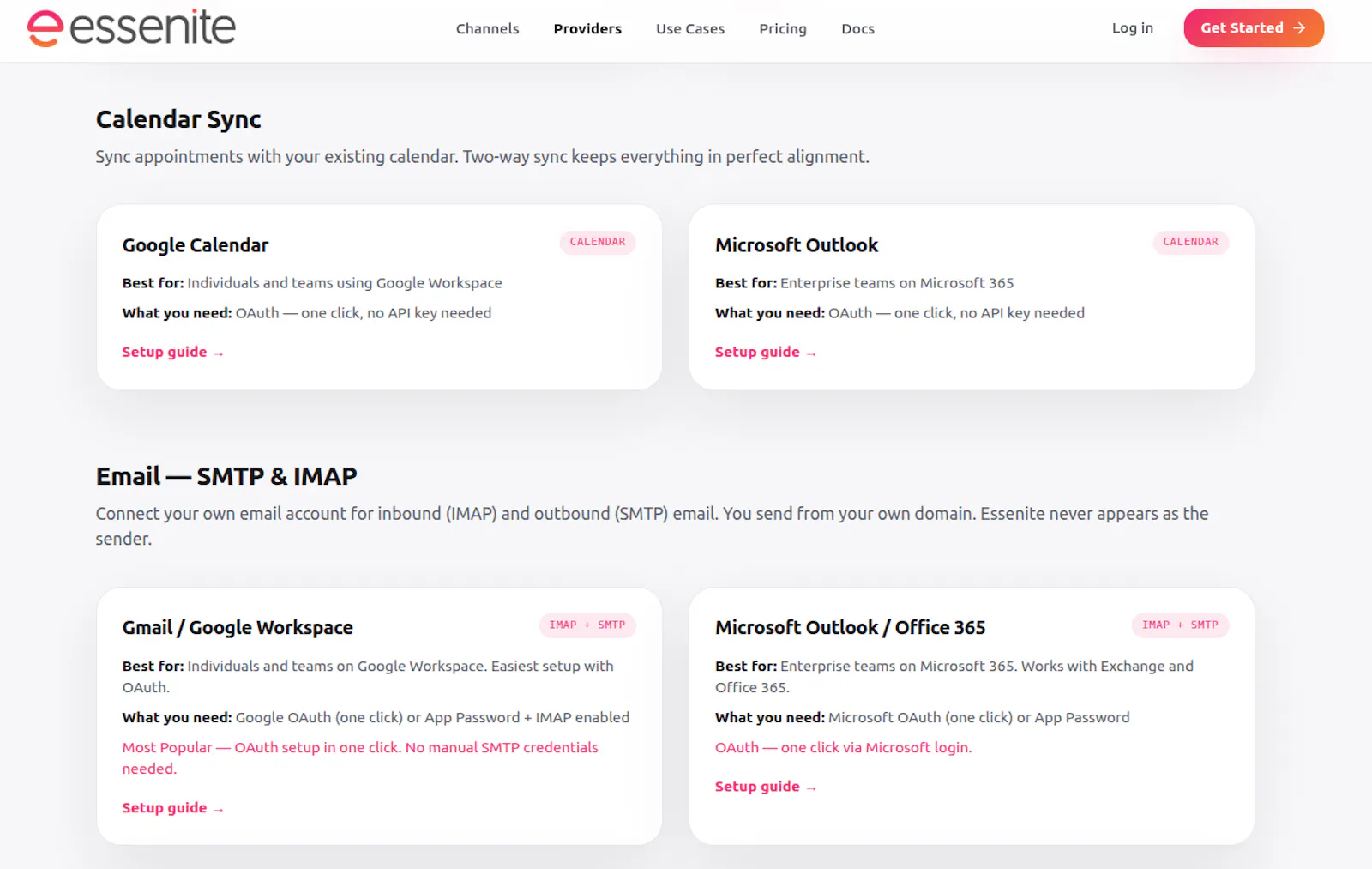Click 'OAuth — one click via Microsoft login.' text
The image size is (1372, 869).
coord(844,748)
